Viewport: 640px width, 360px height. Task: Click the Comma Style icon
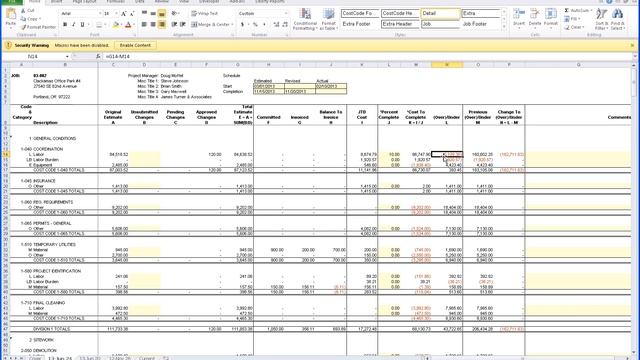[x=264, y=25]
